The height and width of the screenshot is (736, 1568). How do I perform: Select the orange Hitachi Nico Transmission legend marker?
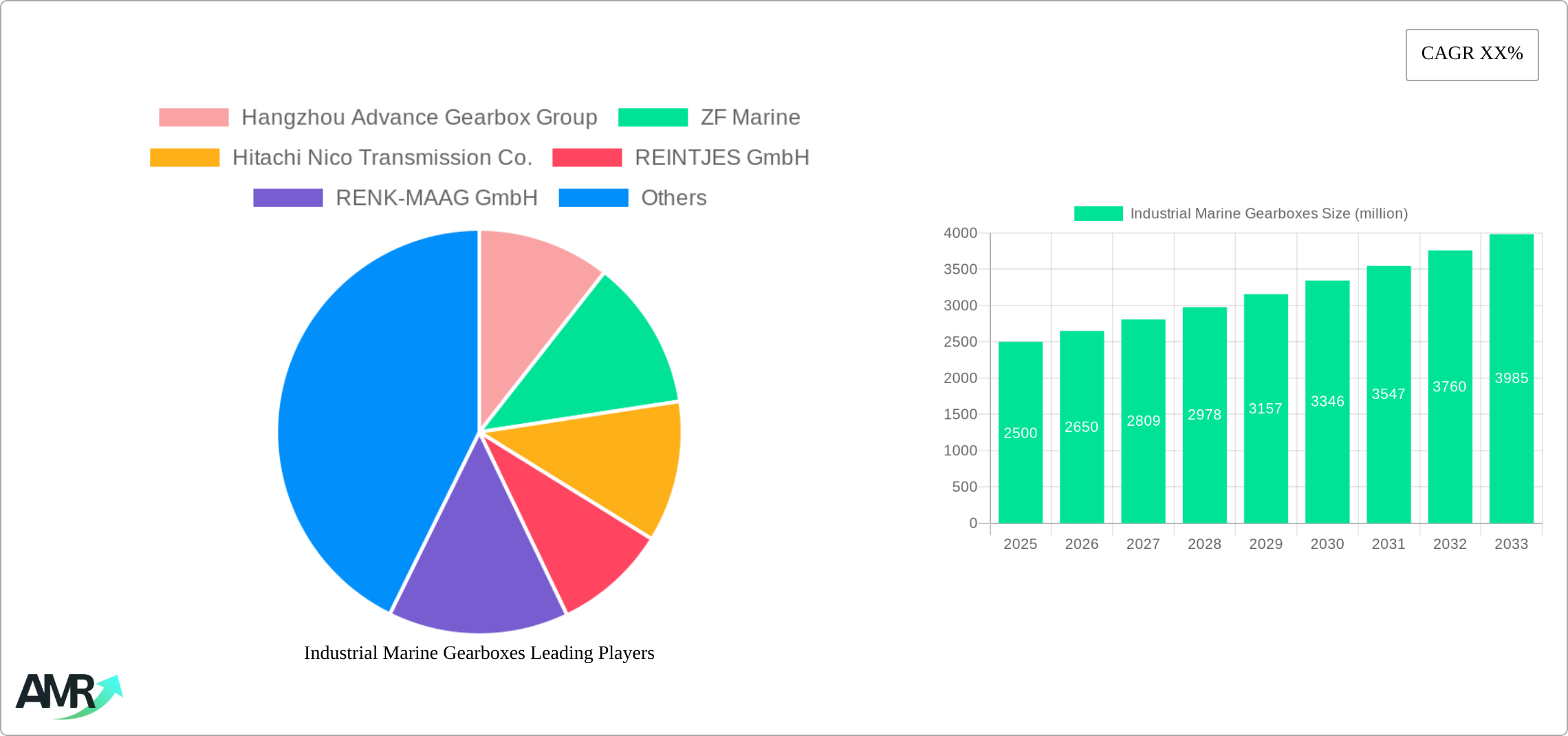click(x=184, y=158)
